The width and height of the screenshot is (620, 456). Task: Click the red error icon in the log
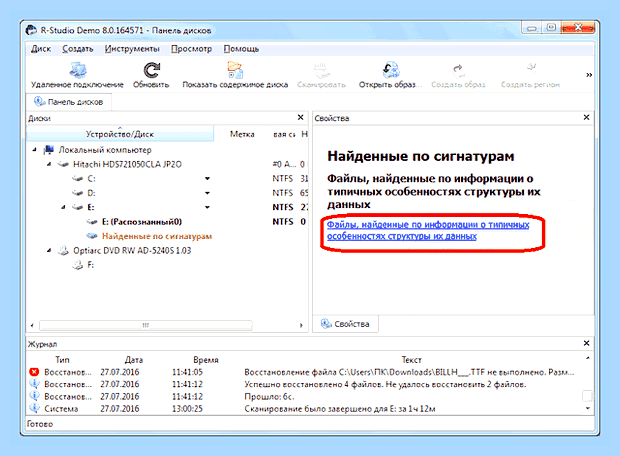click(x=34, y=372)
